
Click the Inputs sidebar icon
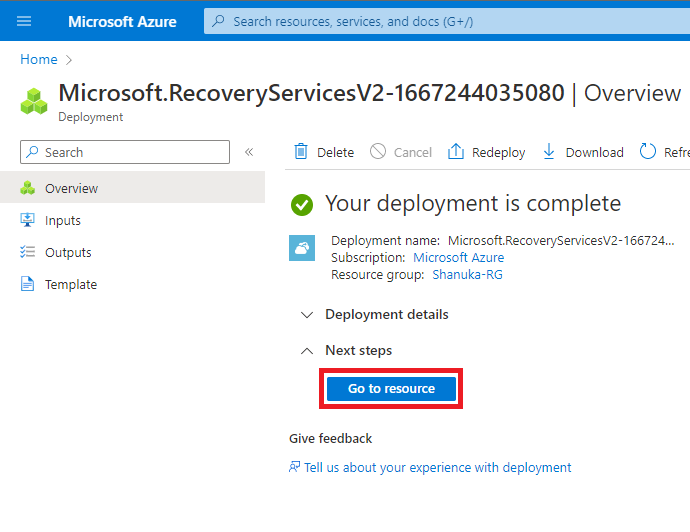coord(28,220)
